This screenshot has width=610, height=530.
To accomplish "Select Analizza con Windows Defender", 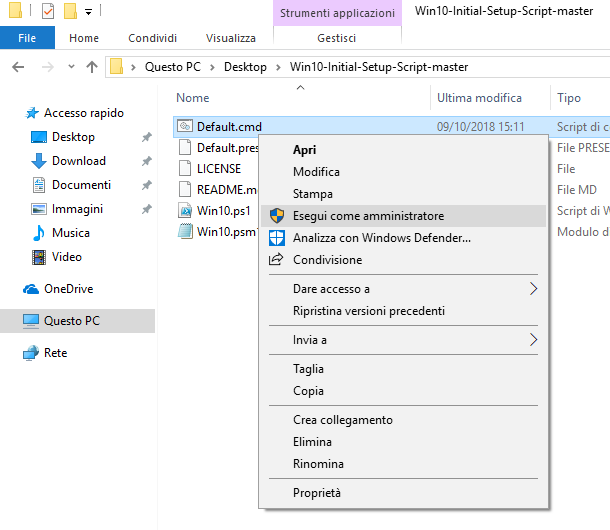I will click(403, 238).
